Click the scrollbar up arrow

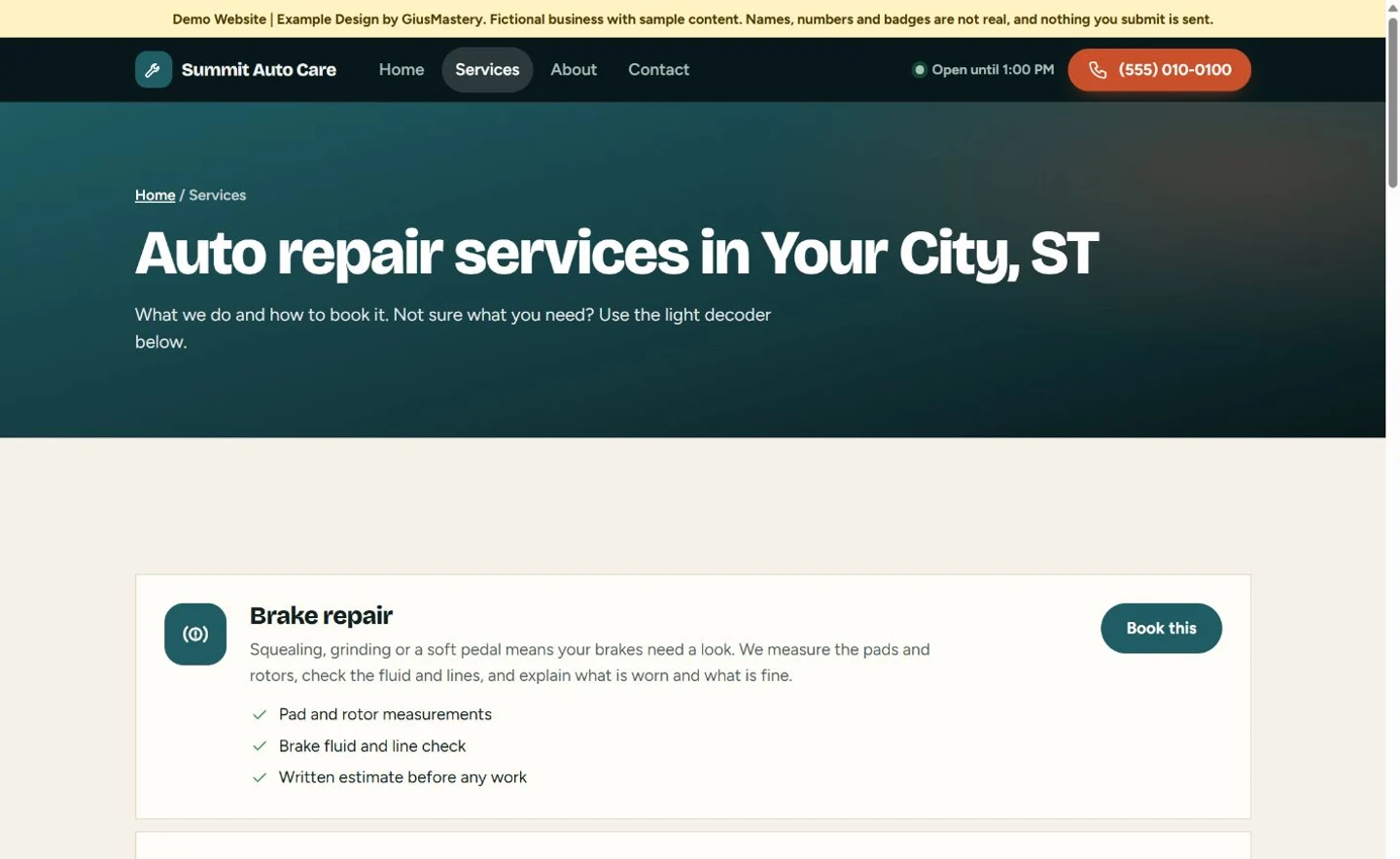[x=1393, y=7]
